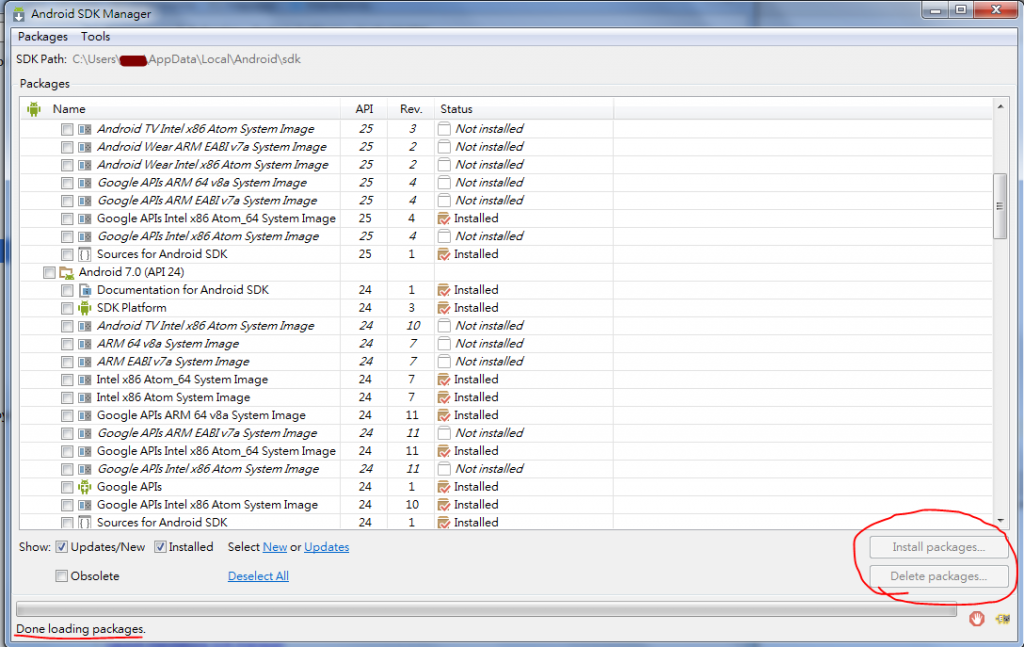Click the Delete packages button
Screen dimensions: 1024x647
938,576
